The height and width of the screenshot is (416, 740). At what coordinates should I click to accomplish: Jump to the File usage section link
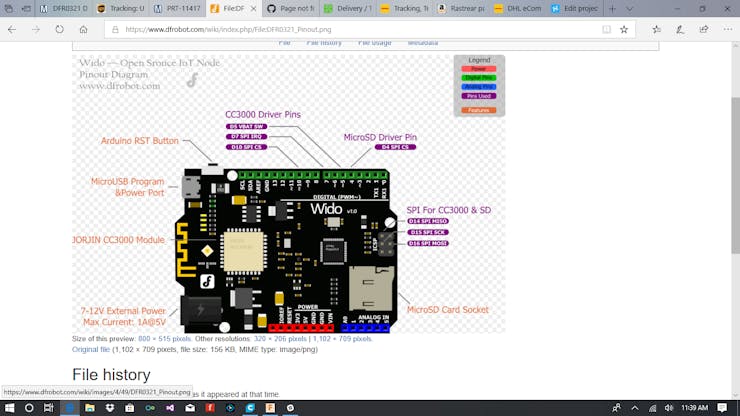(374, 43)
